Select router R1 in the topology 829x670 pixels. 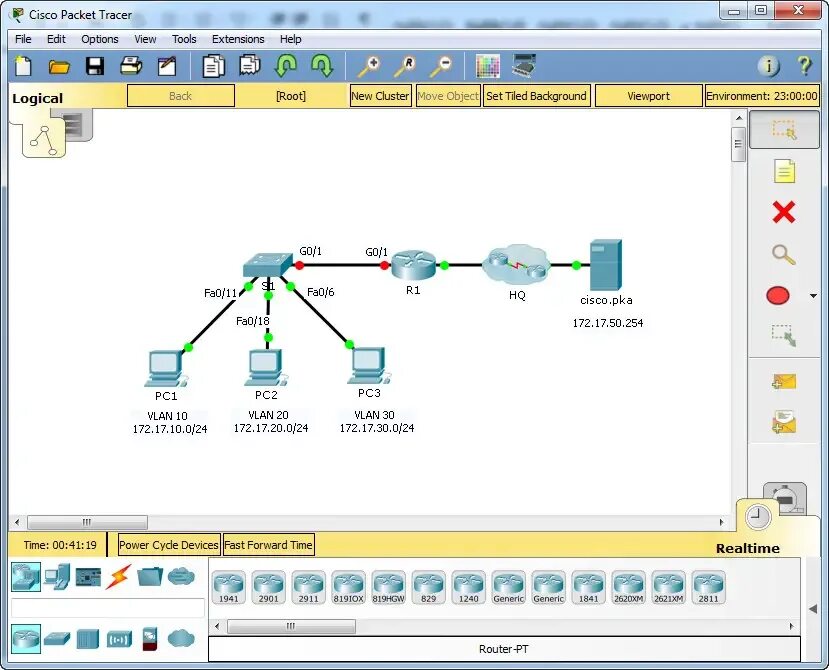(413, 264)
